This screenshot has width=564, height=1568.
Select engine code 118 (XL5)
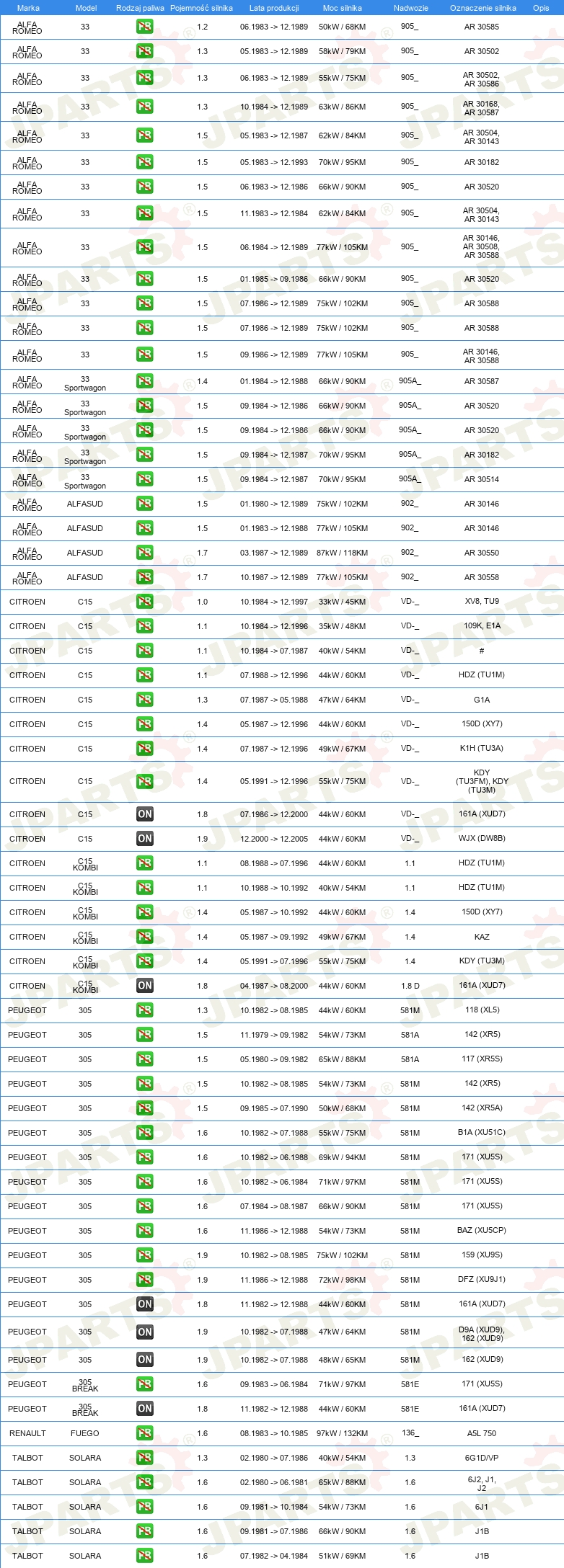pos(483,1010)
